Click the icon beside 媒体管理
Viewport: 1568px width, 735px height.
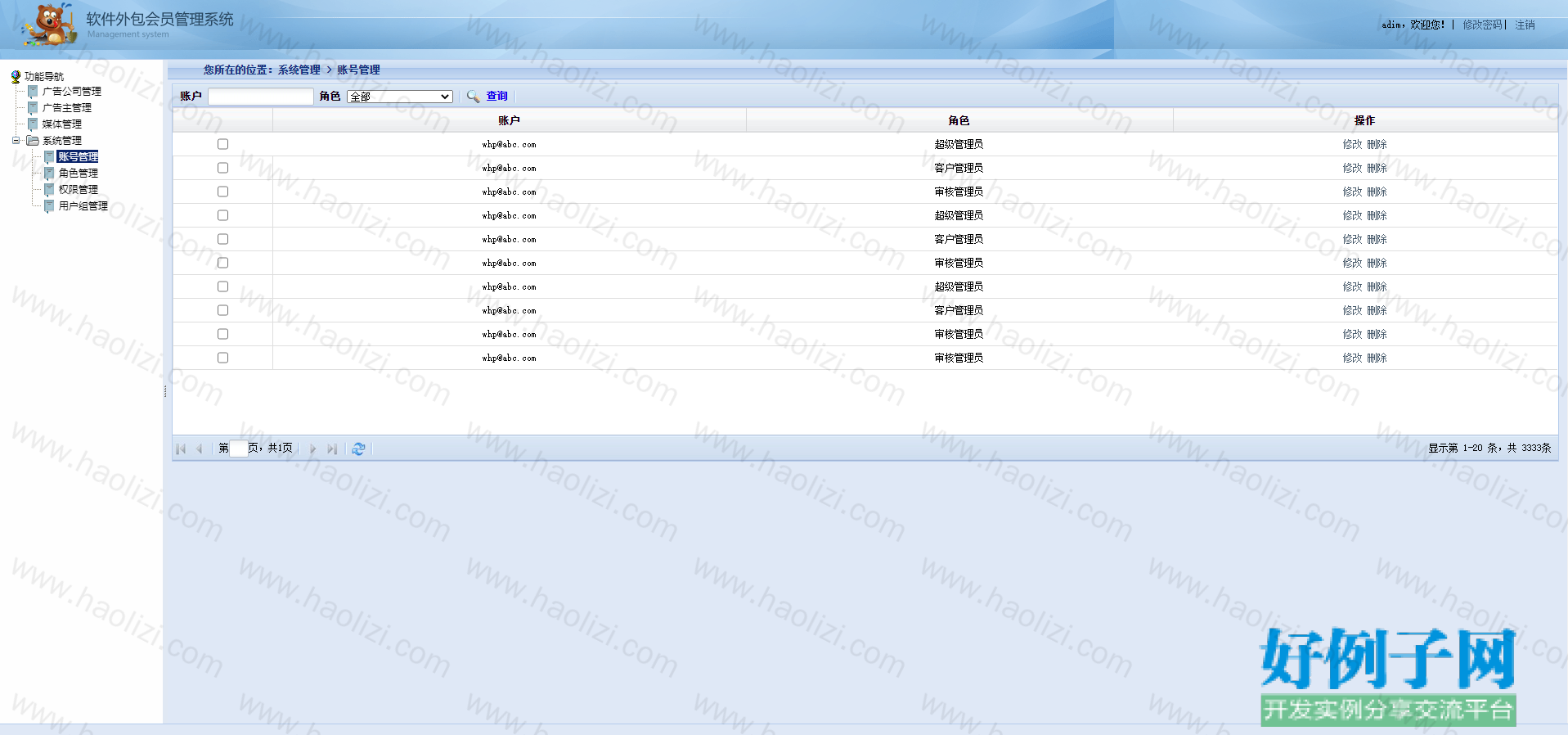coord(33,124)
